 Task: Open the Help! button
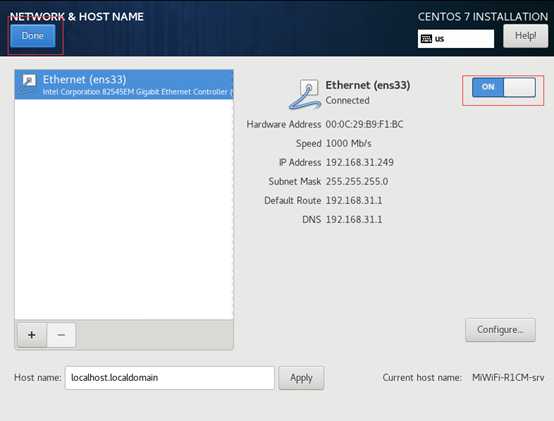pyautogui.click(x=525, y=36)
